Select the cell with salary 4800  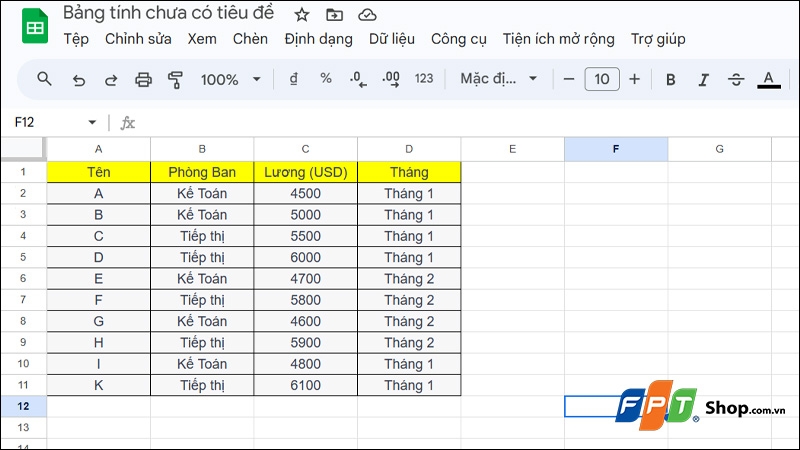click(306, 364)
